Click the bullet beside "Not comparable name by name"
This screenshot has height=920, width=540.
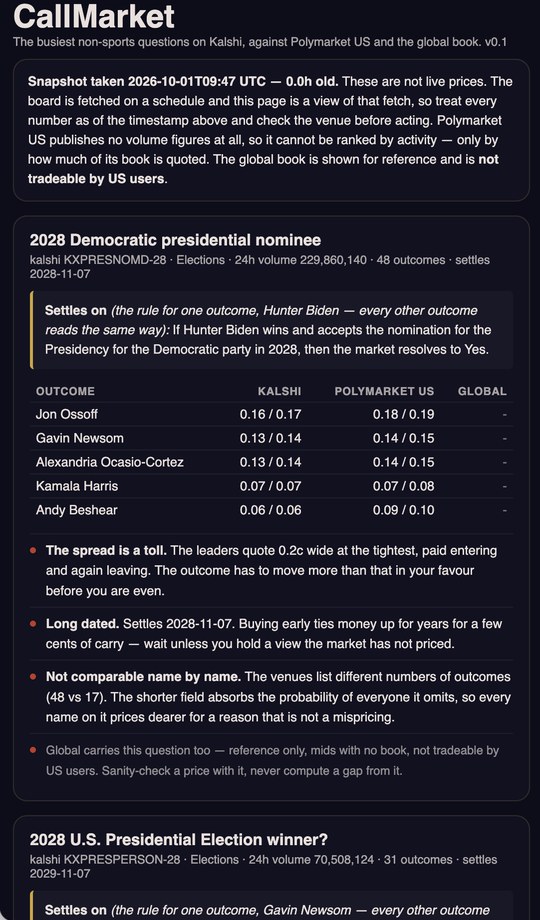(x=33, y=677)
